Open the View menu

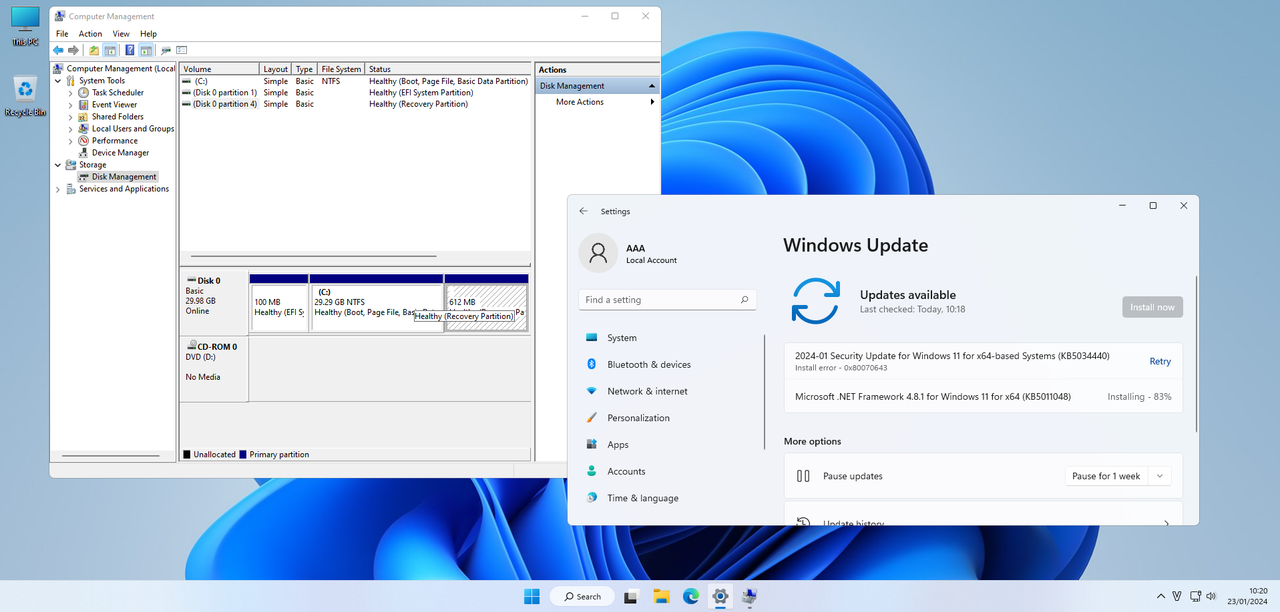tap(121, 34)
